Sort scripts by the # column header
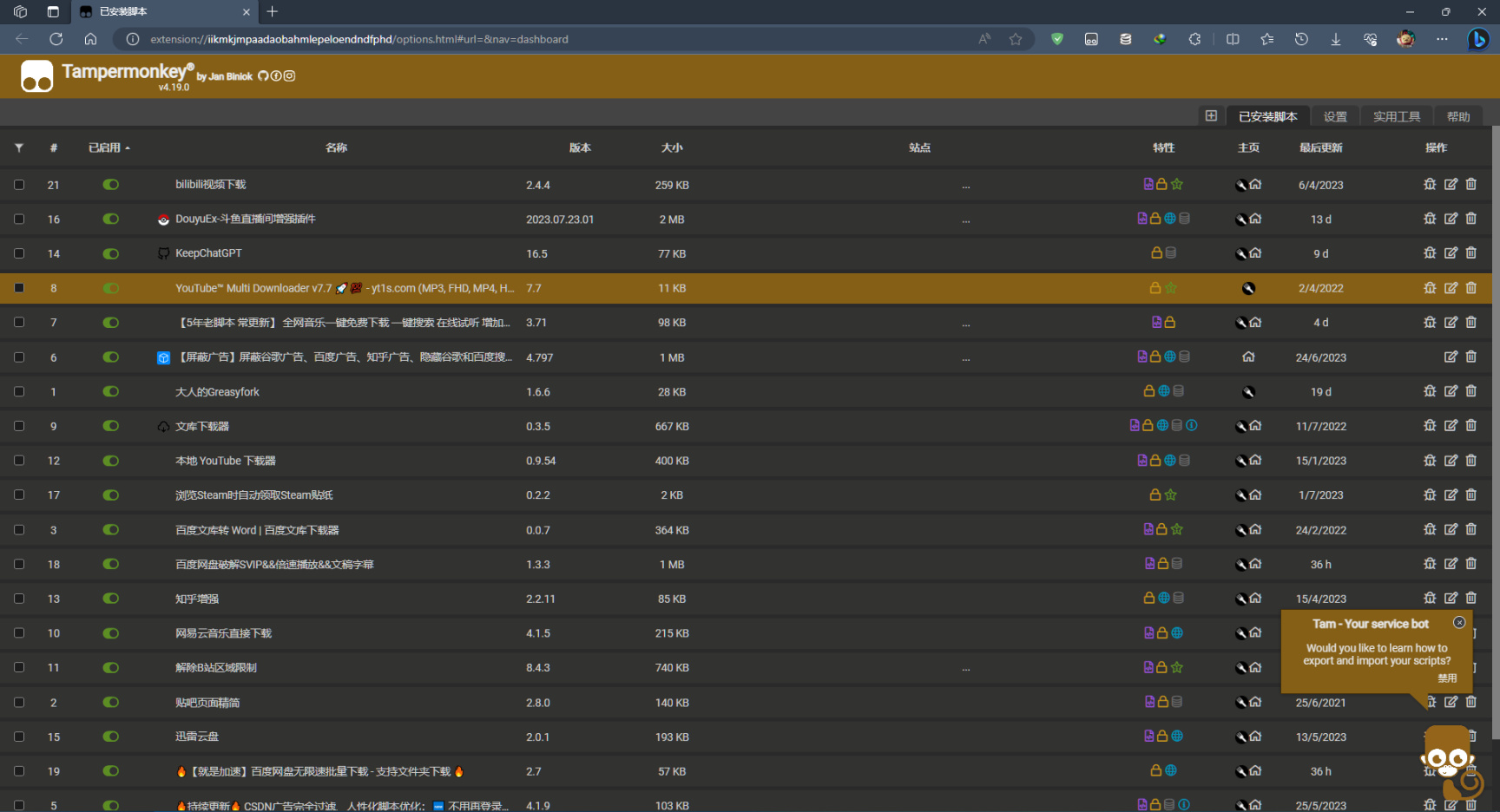 click(x=54, y=147)
